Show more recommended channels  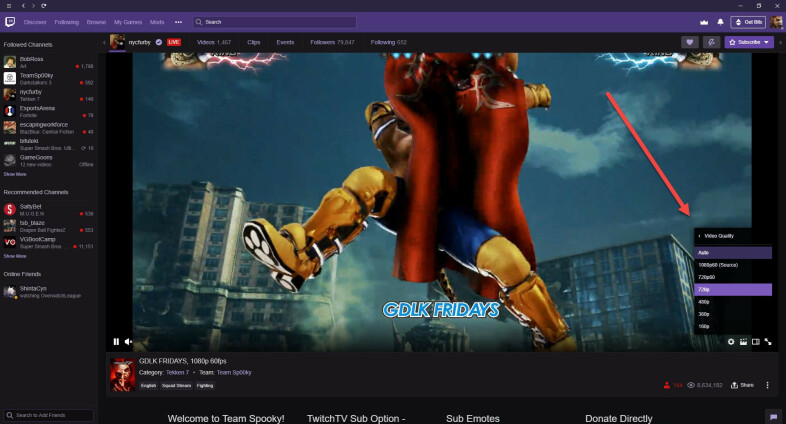coord(15,256)
